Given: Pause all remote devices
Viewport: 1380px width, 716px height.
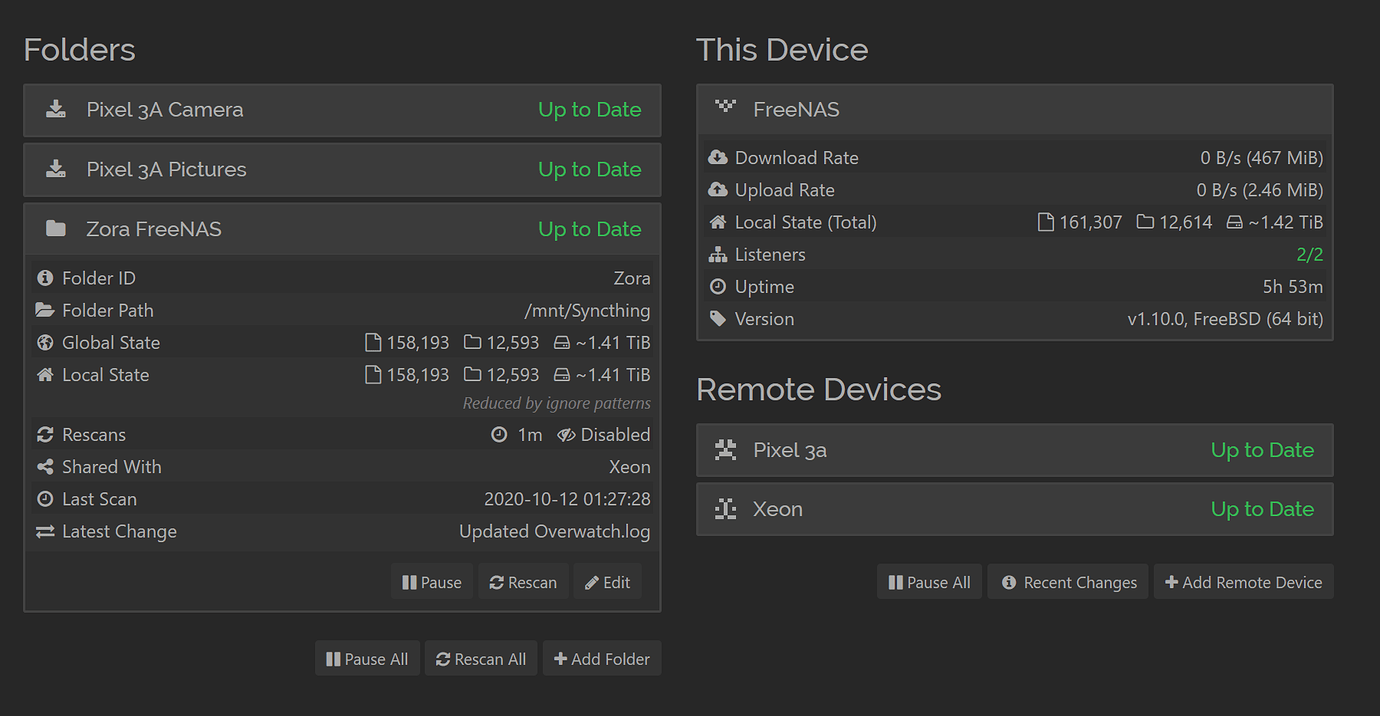Looking at the screenshot, I should point(929,582).
